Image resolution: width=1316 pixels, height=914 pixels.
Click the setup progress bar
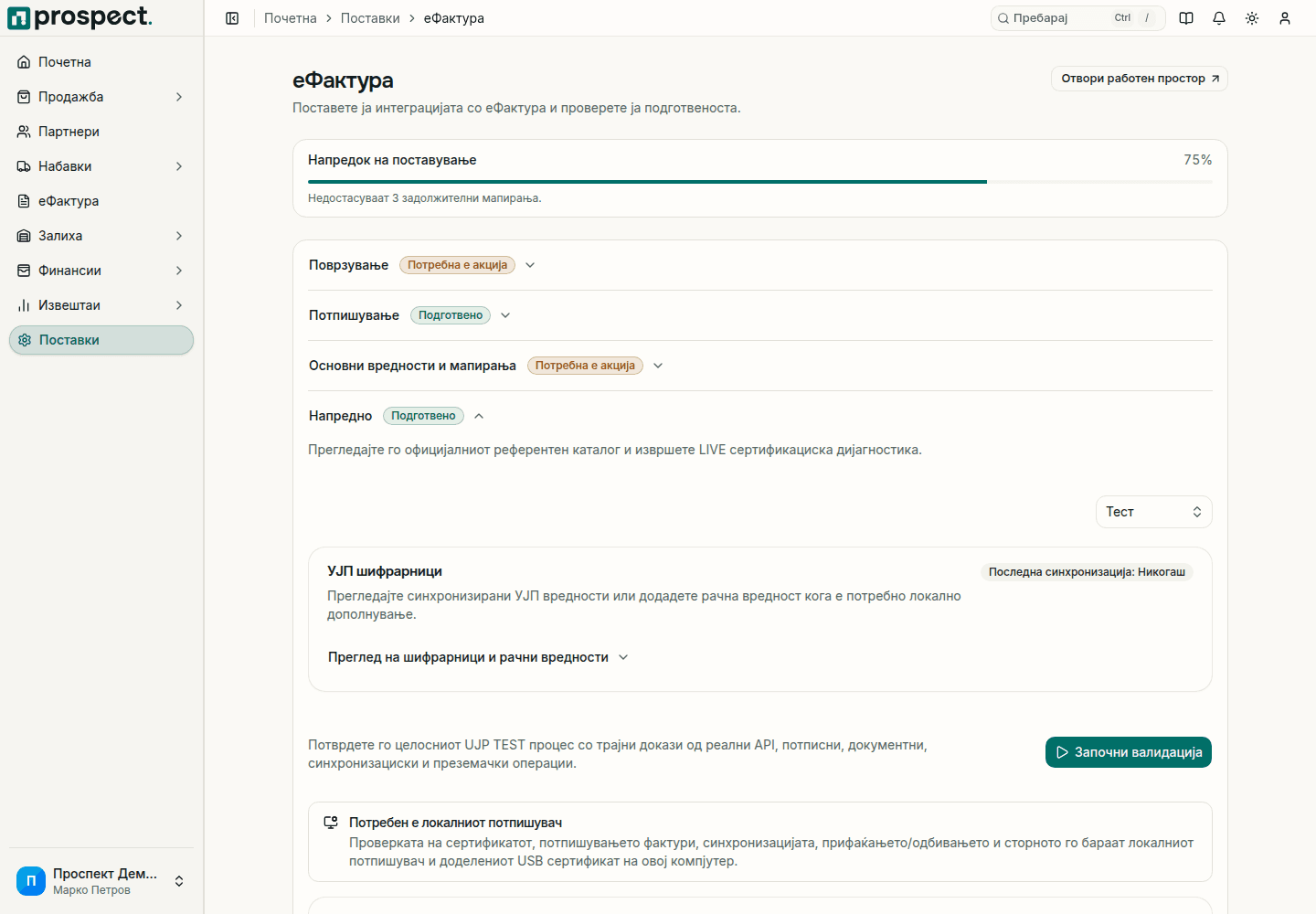point(760,182)
